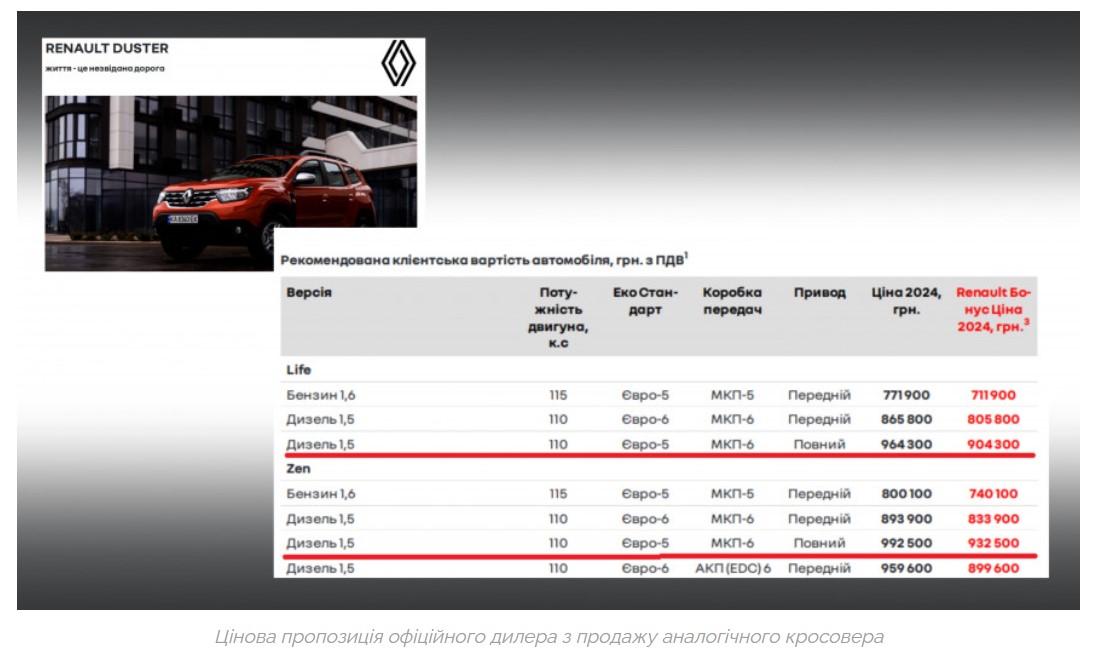Click the RENAULT DUSTER title text

click(x=107, y=48)
